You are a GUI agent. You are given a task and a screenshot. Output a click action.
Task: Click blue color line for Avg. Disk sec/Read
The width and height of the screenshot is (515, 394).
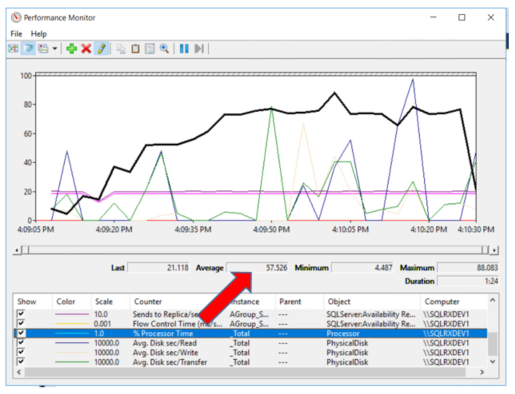coord(72,343)
